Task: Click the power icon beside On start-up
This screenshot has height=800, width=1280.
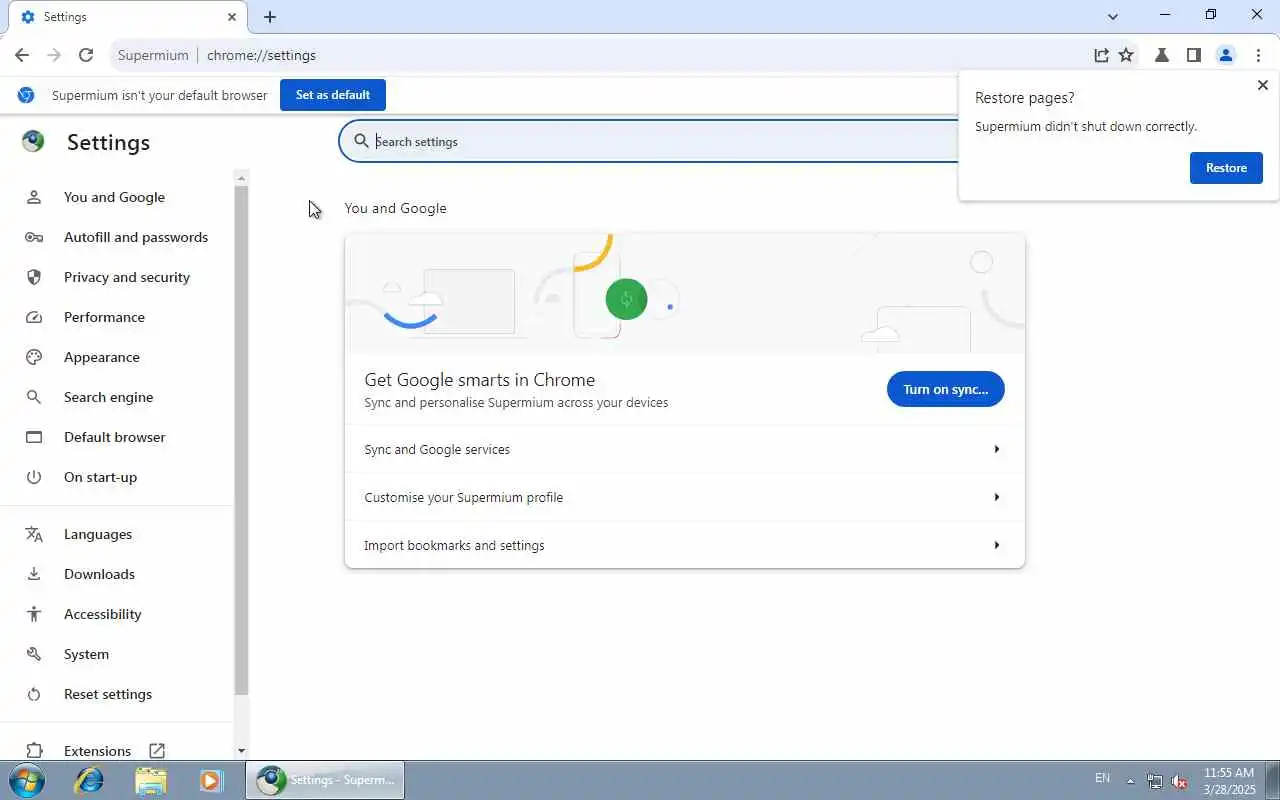Action: pyautogui.click(x=34, y=477)
